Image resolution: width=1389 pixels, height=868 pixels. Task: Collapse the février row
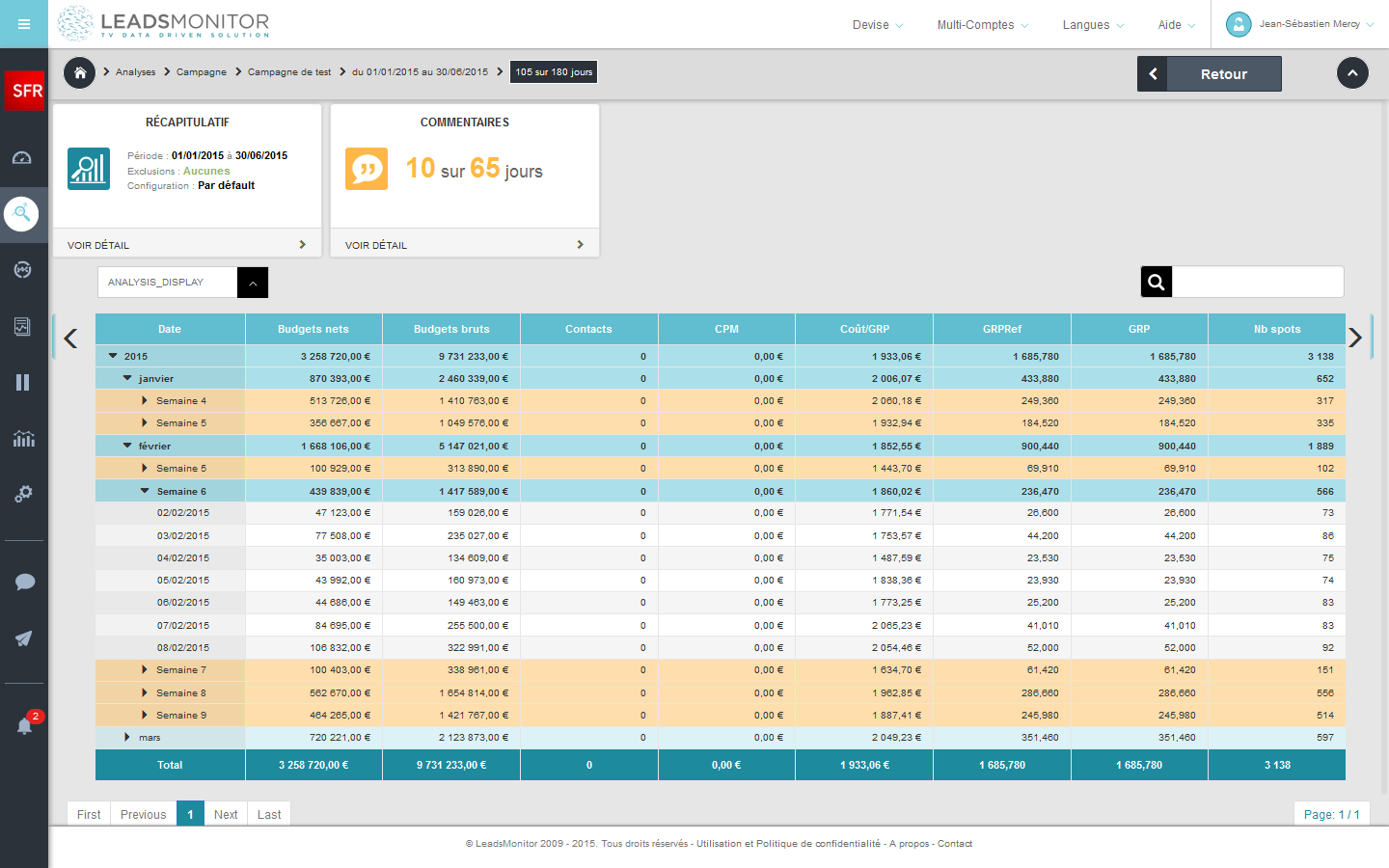[127, 446]
